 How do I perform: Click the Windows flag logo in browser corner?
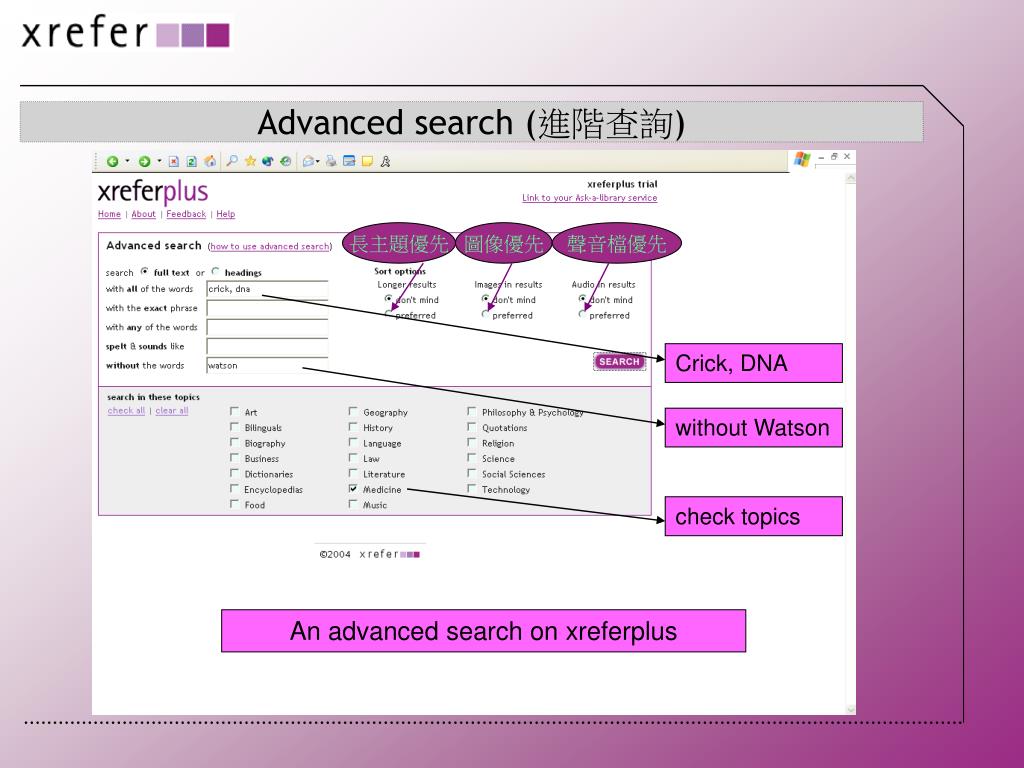coord(802,159)
